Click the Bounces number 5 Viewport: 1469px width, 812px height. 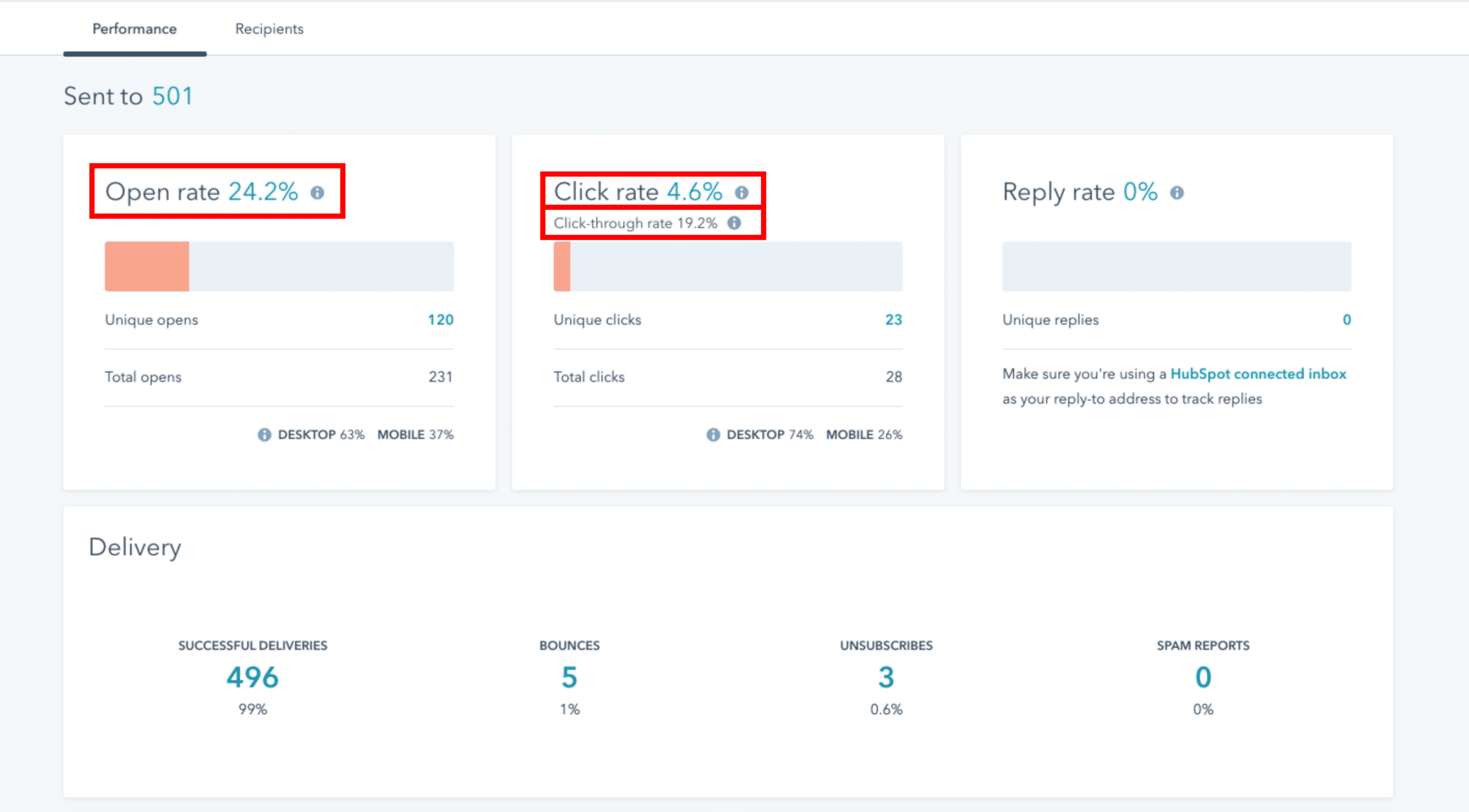[569, 677]
